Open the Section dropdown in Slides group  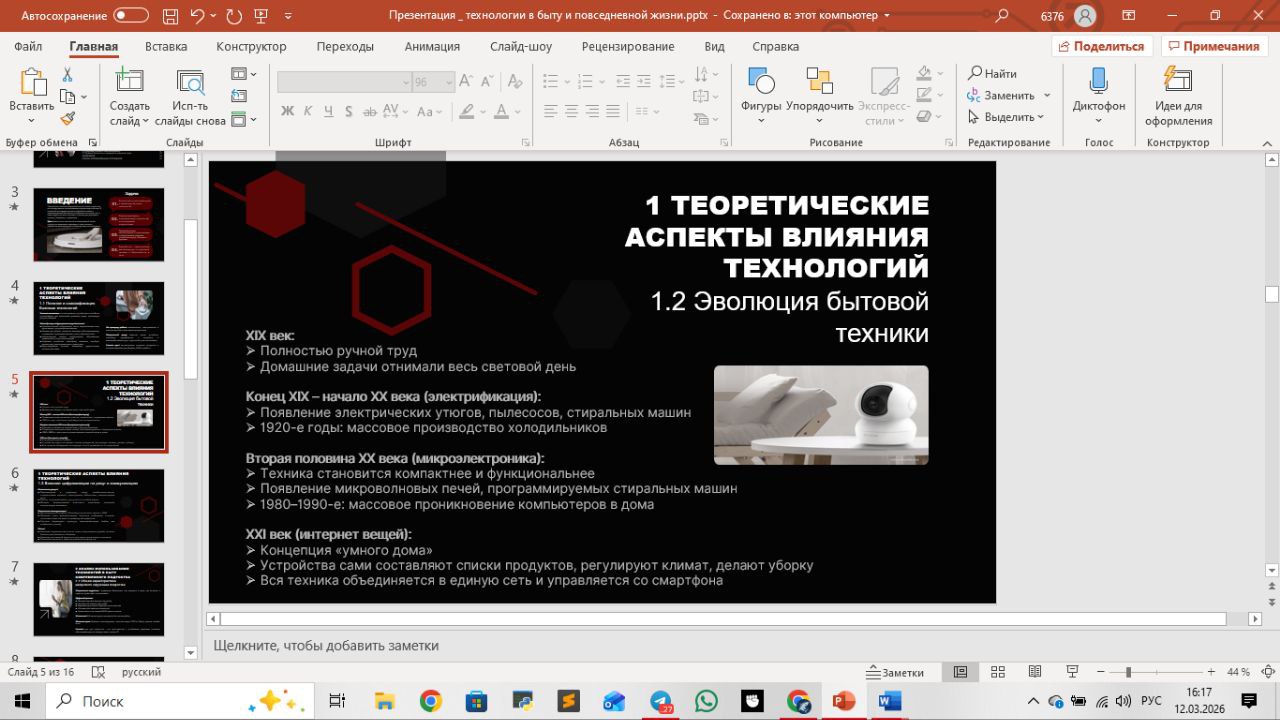(244, 120)
